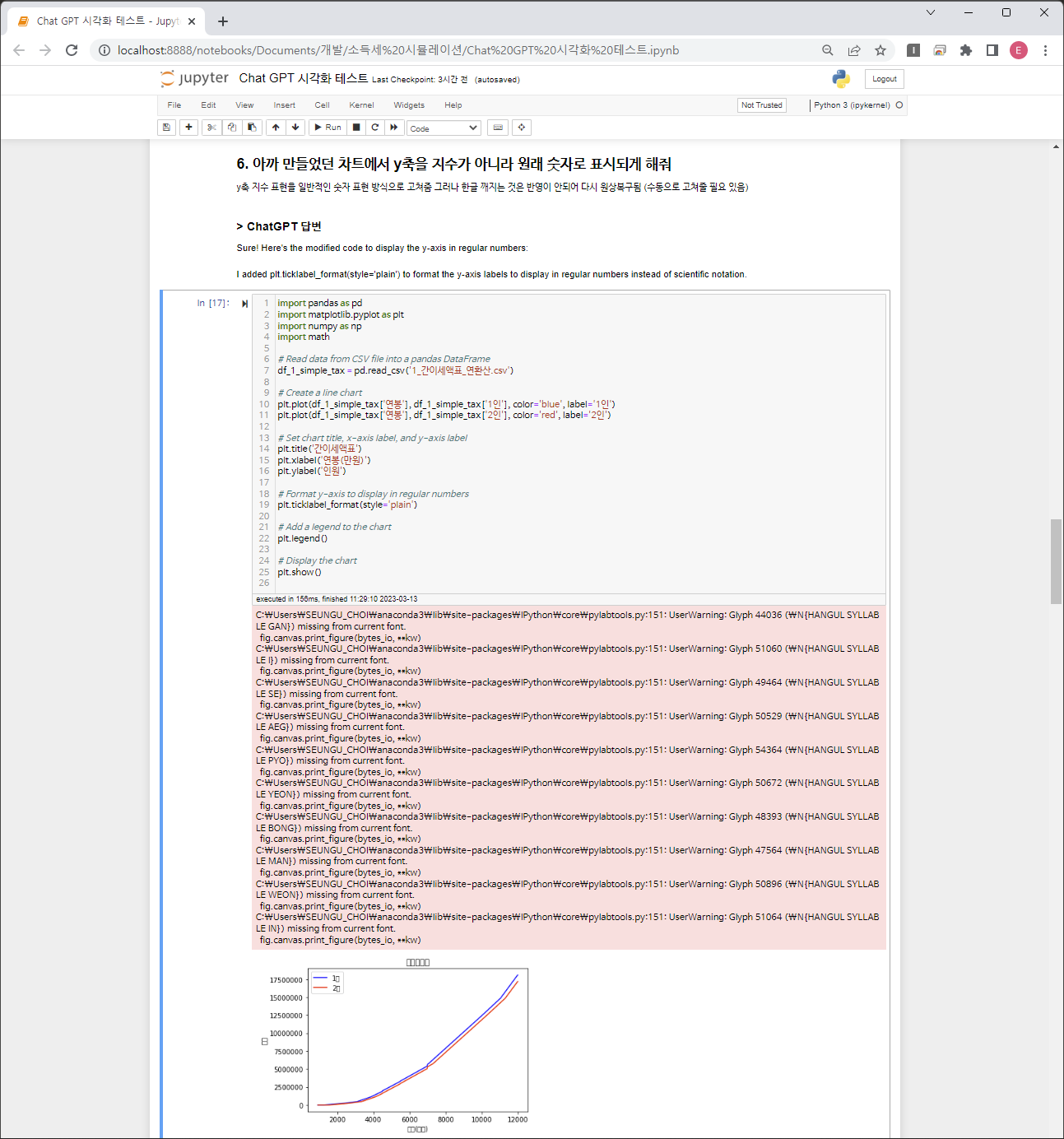Toggle the browser side panel icon
This screenshot has height=1139, width=1064.
coord(992,50)
